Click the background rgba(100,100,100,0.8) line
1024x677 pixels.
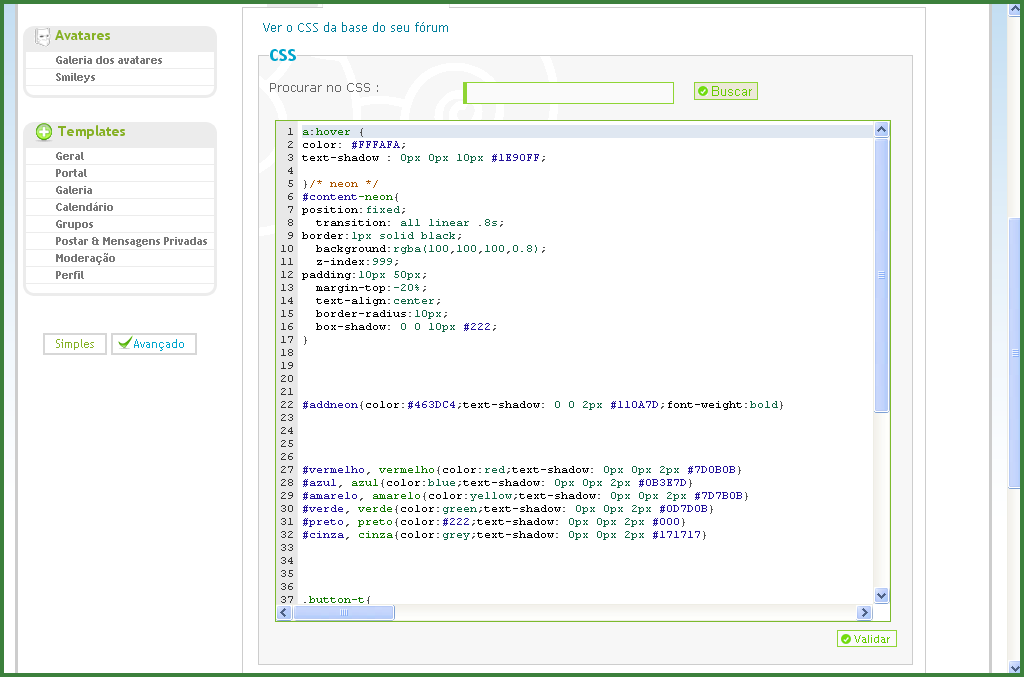click(x=430, y=249)
